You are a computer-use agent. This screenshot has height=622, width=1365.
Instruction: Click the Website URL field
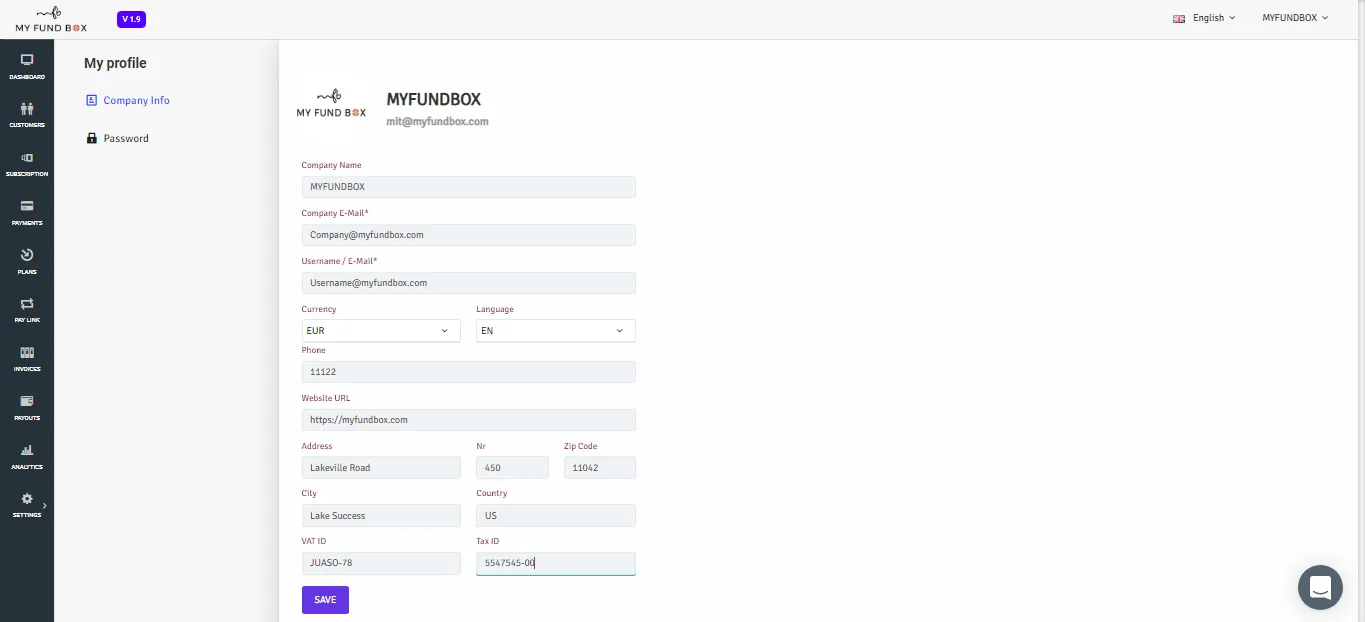(469, 420)
